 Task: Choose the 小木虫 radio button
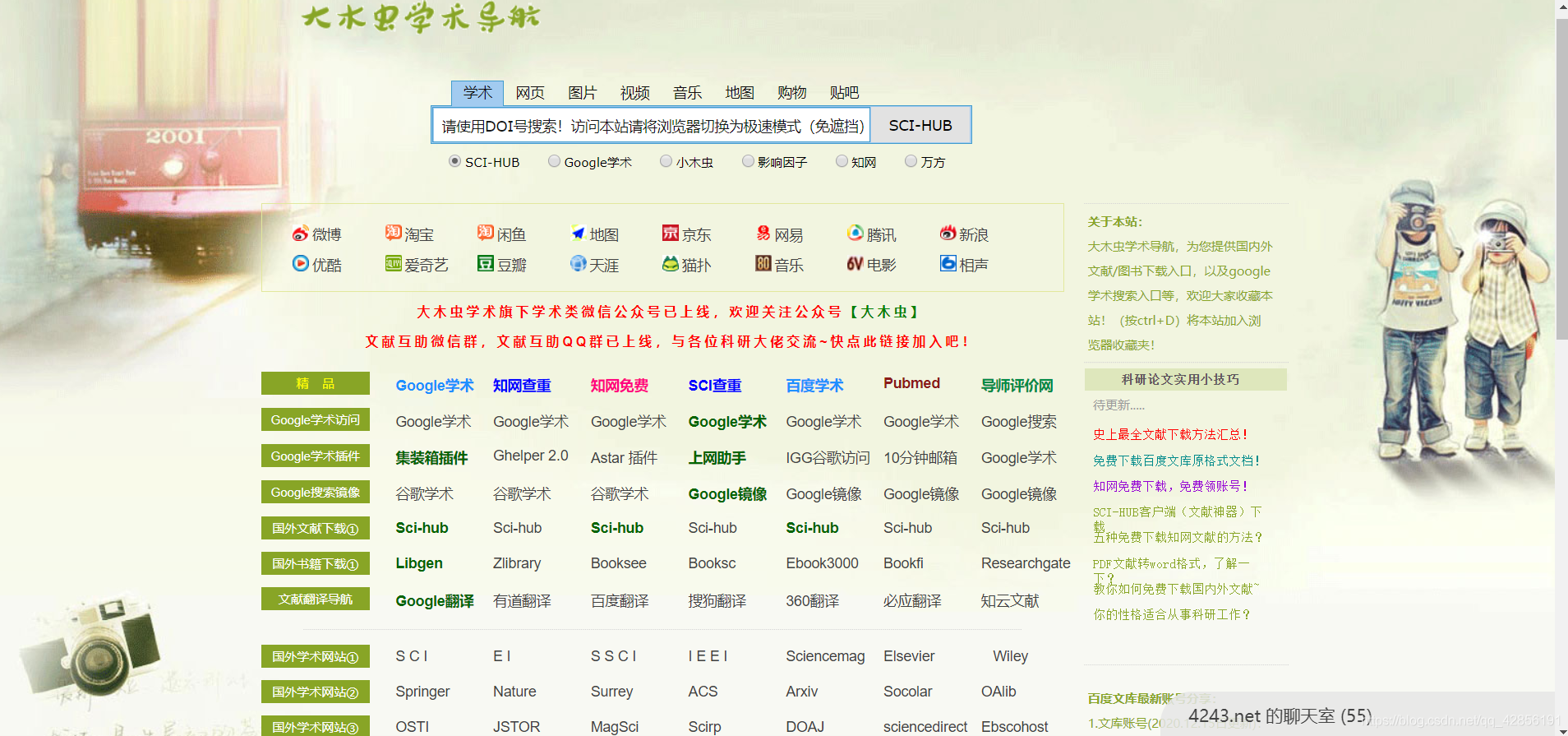pyautogui.click(x=666, y=161)
